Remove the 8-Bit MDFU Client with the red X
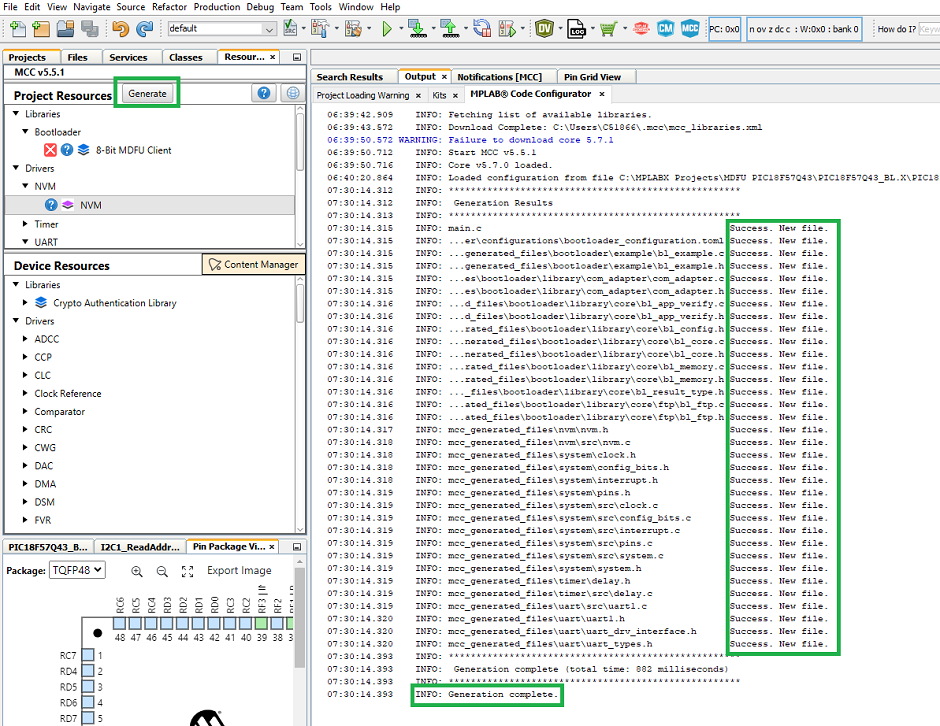 (50, 150)
